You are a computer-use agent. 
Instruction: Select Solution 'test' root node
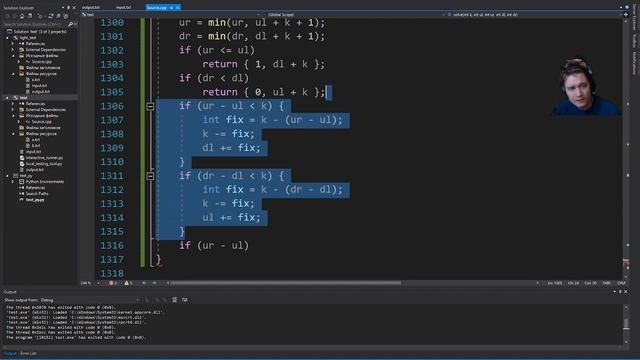tap(40, 31)
